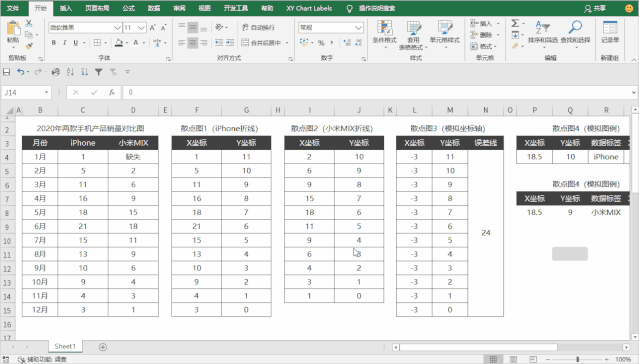Open the 文件 tab

click(13, 8)
